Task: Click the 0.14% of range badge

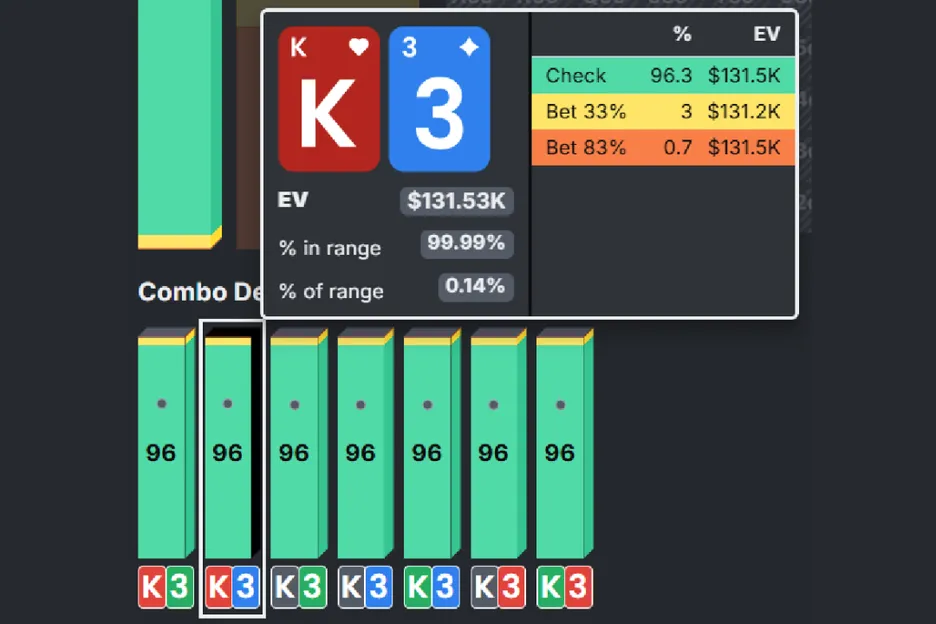Action: (x=476, y=287)
